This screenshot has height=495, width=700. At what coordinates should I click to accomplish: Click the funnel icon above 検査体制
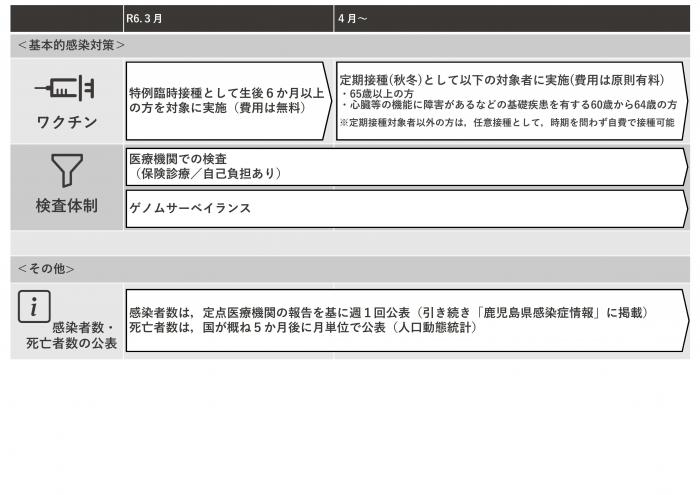click(x=66, y=171)
